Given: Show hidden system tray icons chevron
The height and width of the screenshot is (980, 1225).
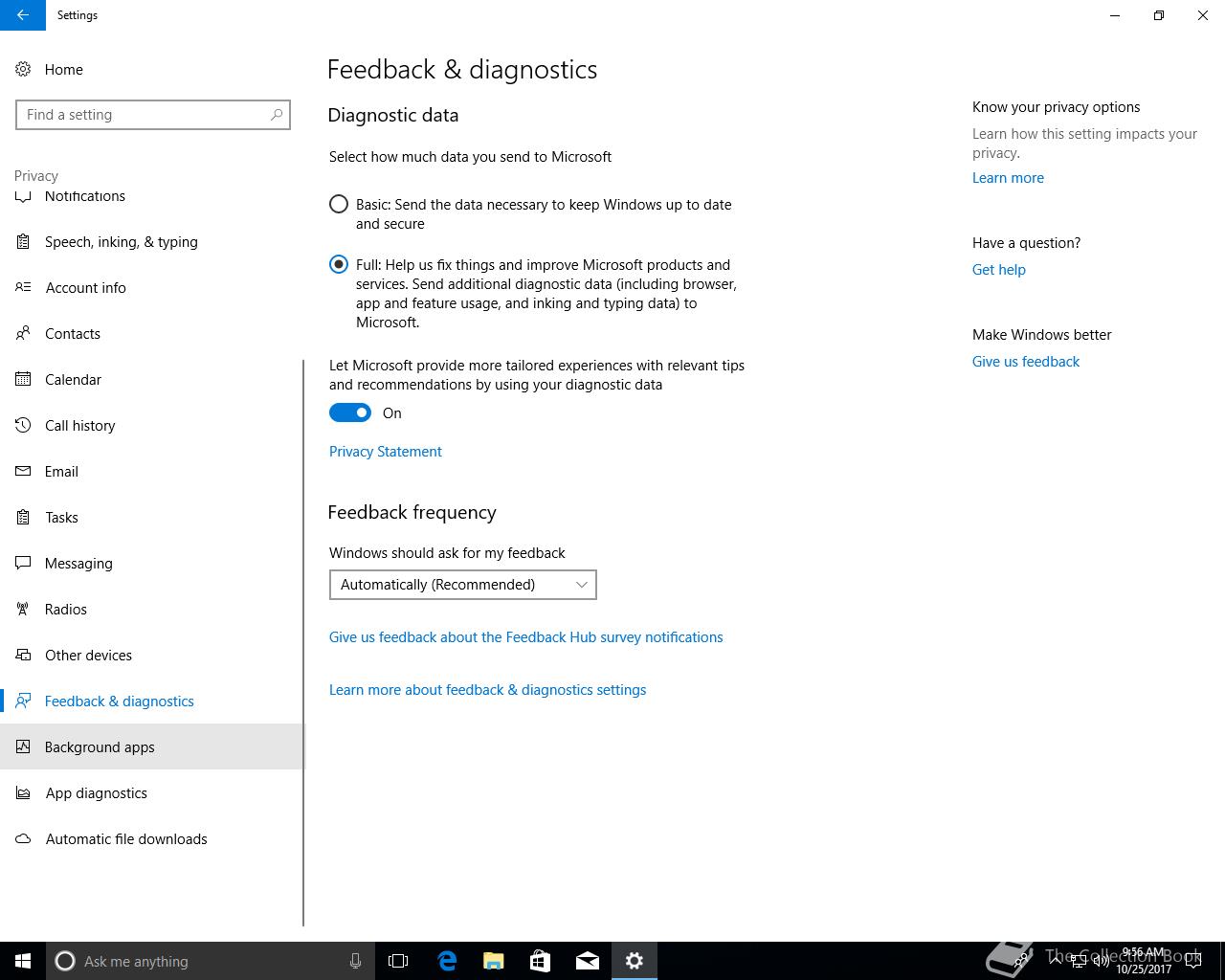Looking at the screenshot, I should (x=1056, y=961).
